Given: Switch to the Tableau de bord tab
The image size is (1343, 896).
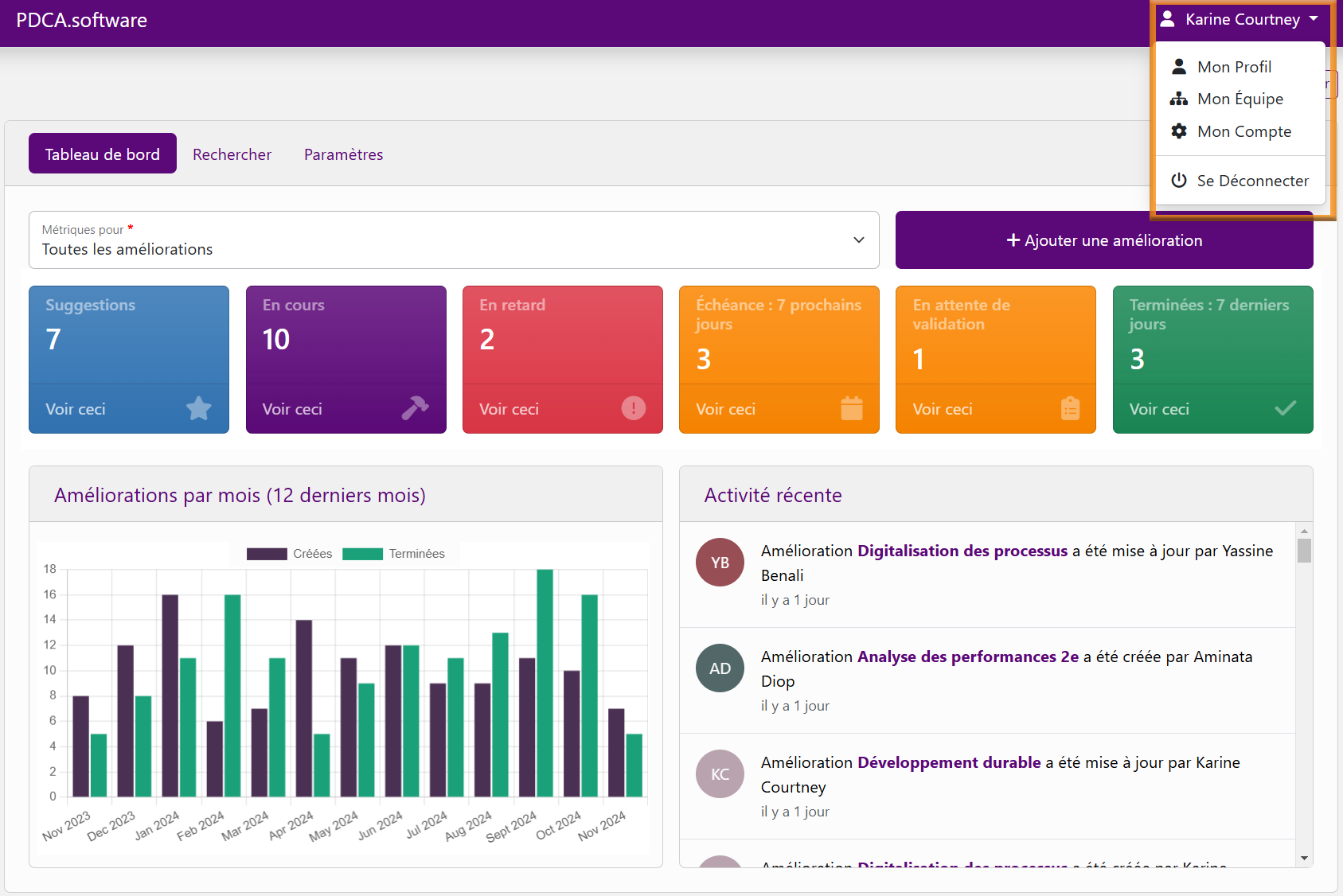Looking at the screenshot, I should click(x=103, y=154).
